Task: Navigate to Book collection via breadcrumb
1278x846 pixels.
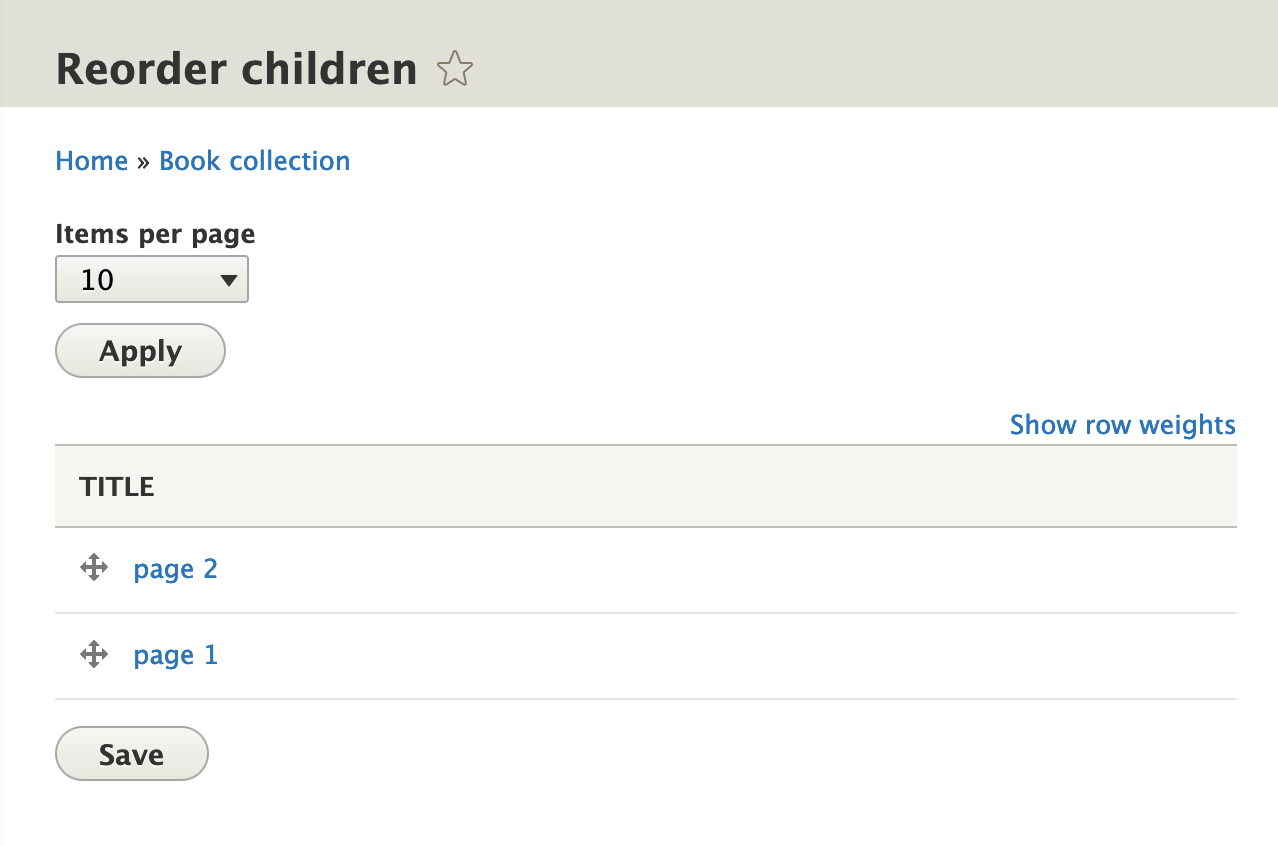Action: coord(254,160)
